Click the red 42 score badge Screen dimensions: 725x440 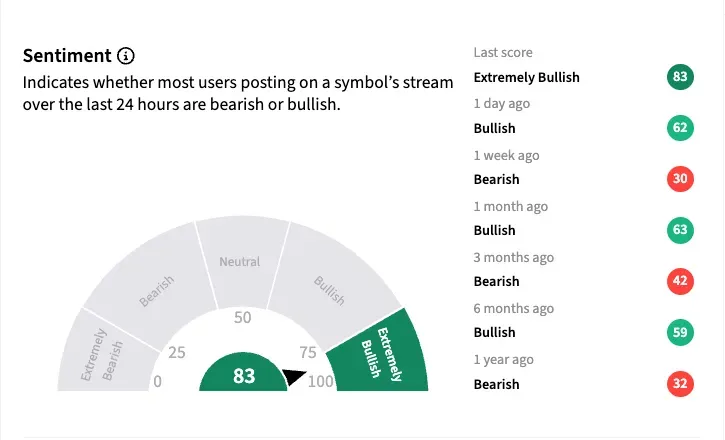680,281
